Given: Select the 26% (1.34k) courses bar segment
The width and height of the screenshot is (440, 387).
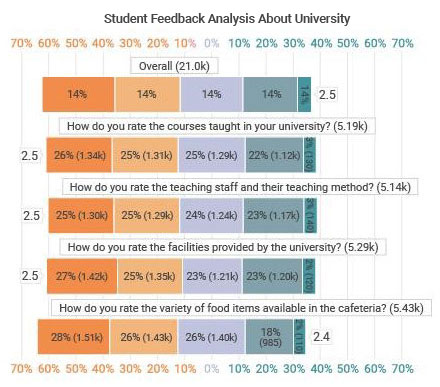Looking at the screenshot, I should coord(79,155).
